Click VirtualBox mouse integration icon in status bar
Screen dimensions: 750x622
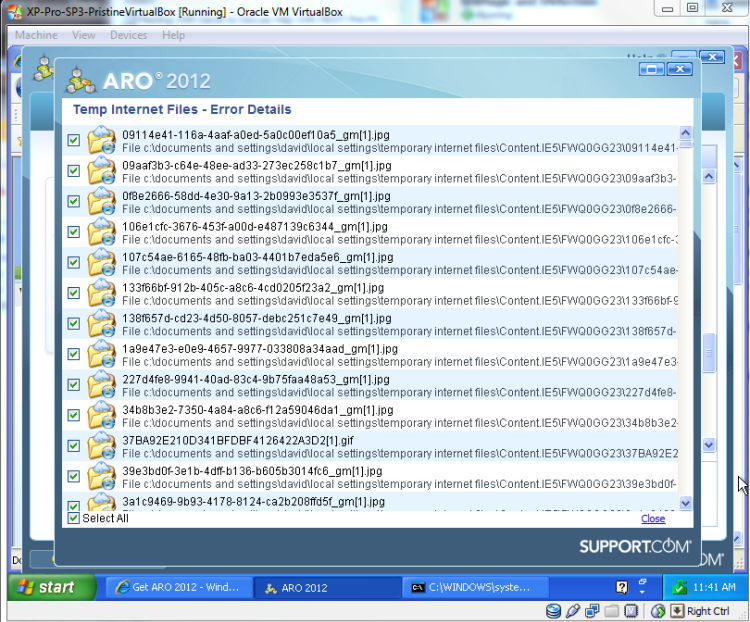coord(658,611)
